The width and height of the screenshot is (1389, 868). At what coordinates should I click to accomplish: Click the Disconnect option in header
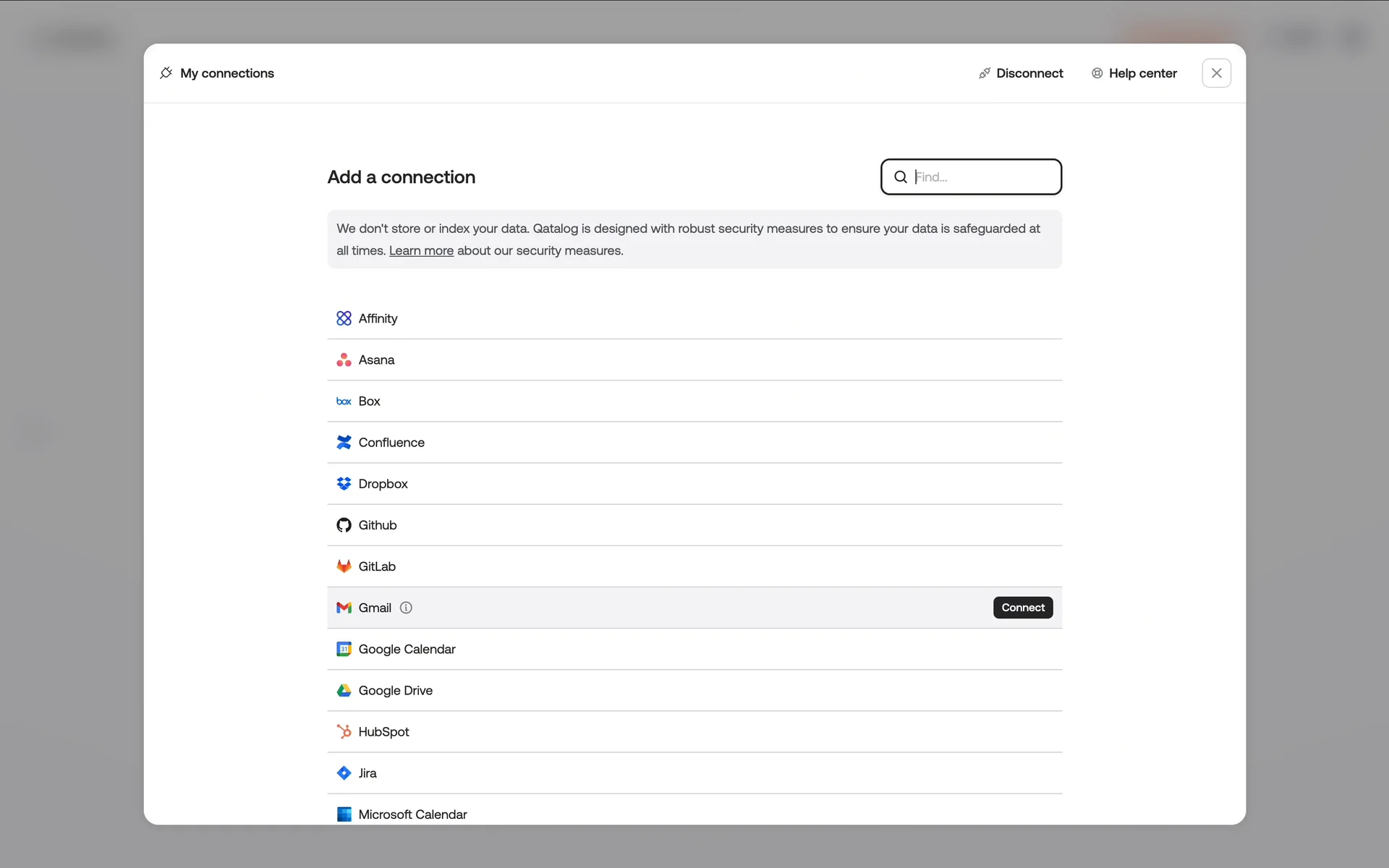(x=1021, y=73)
